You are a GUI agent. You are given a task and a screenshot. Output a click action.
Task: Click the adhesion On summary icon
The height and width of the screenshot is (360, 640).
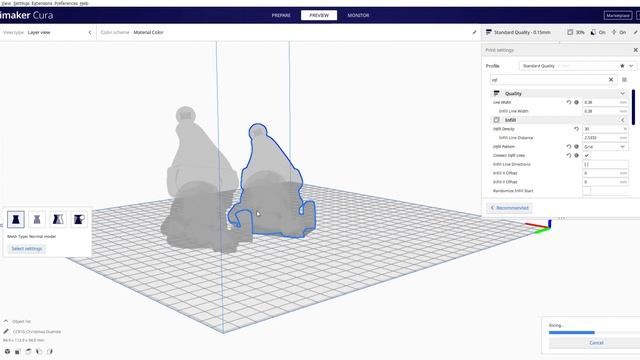tap(614, 32)
